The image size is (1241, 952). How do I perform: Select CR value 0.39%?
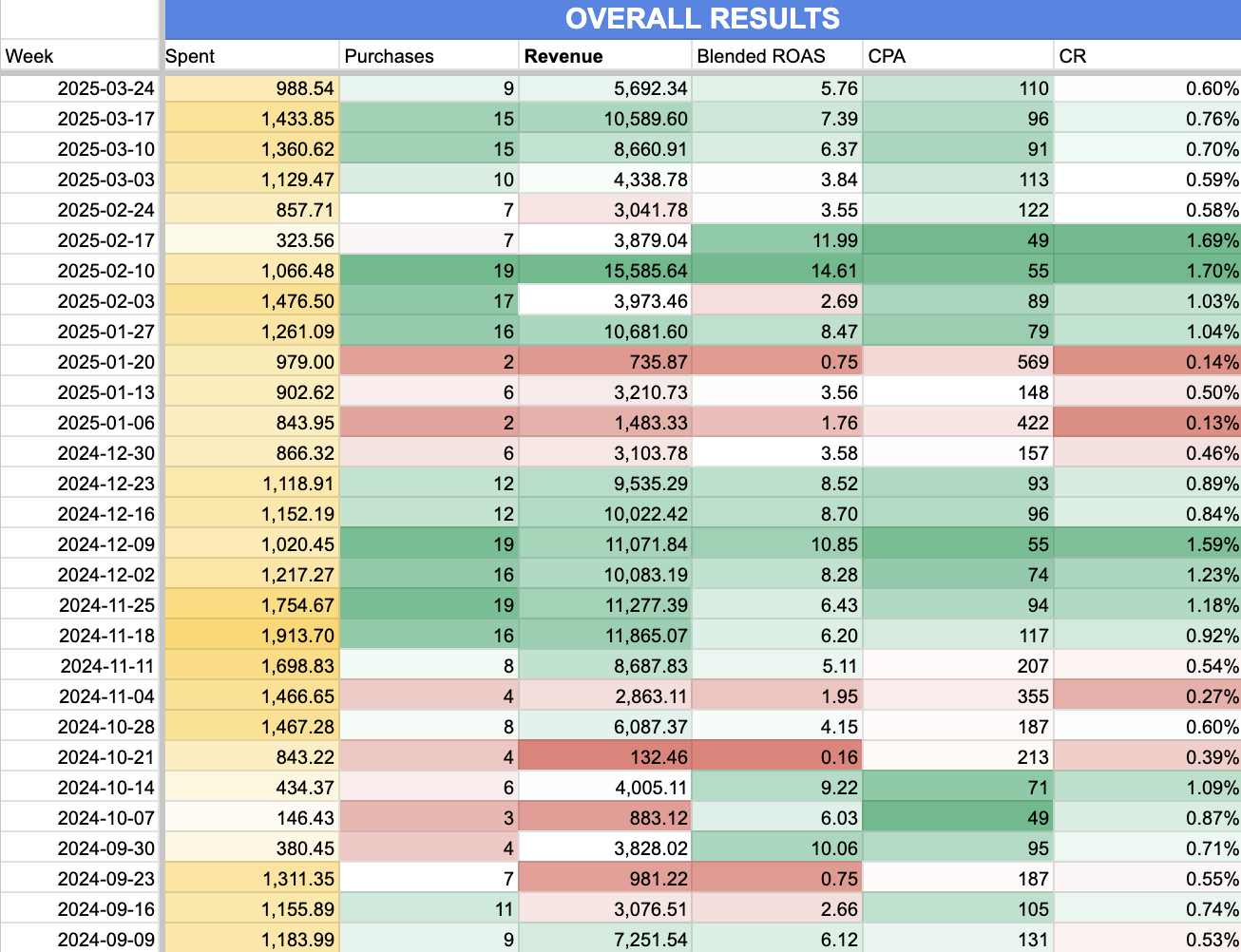coord(1148,757)
